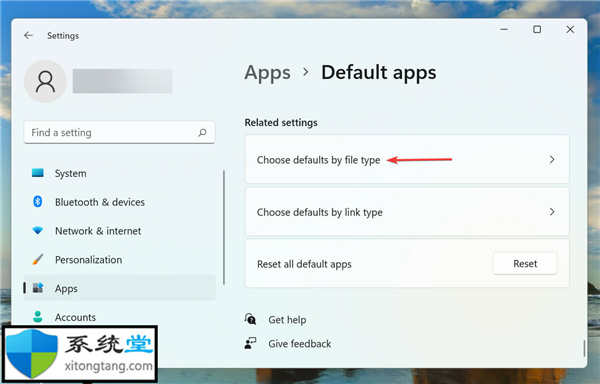Click the Bluetooth icon in sidebar
600x384 pixels.
pos(38,202)
